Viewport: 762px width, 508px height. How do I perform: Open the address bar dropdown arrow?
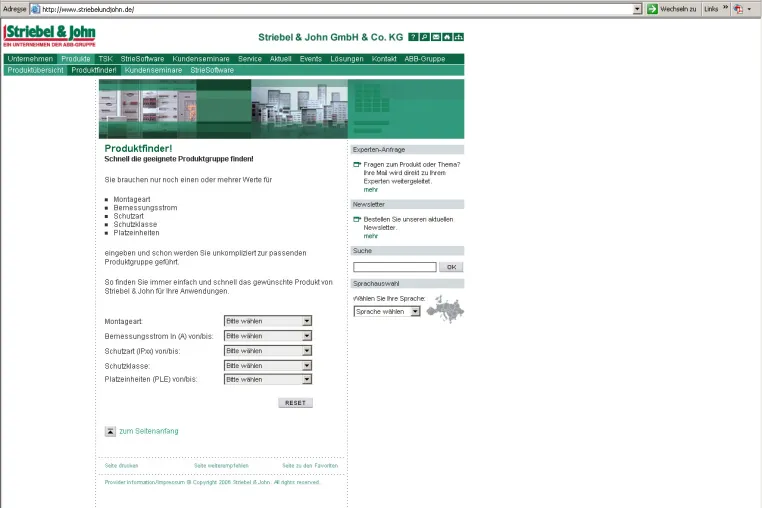click(x=637, y=9)
